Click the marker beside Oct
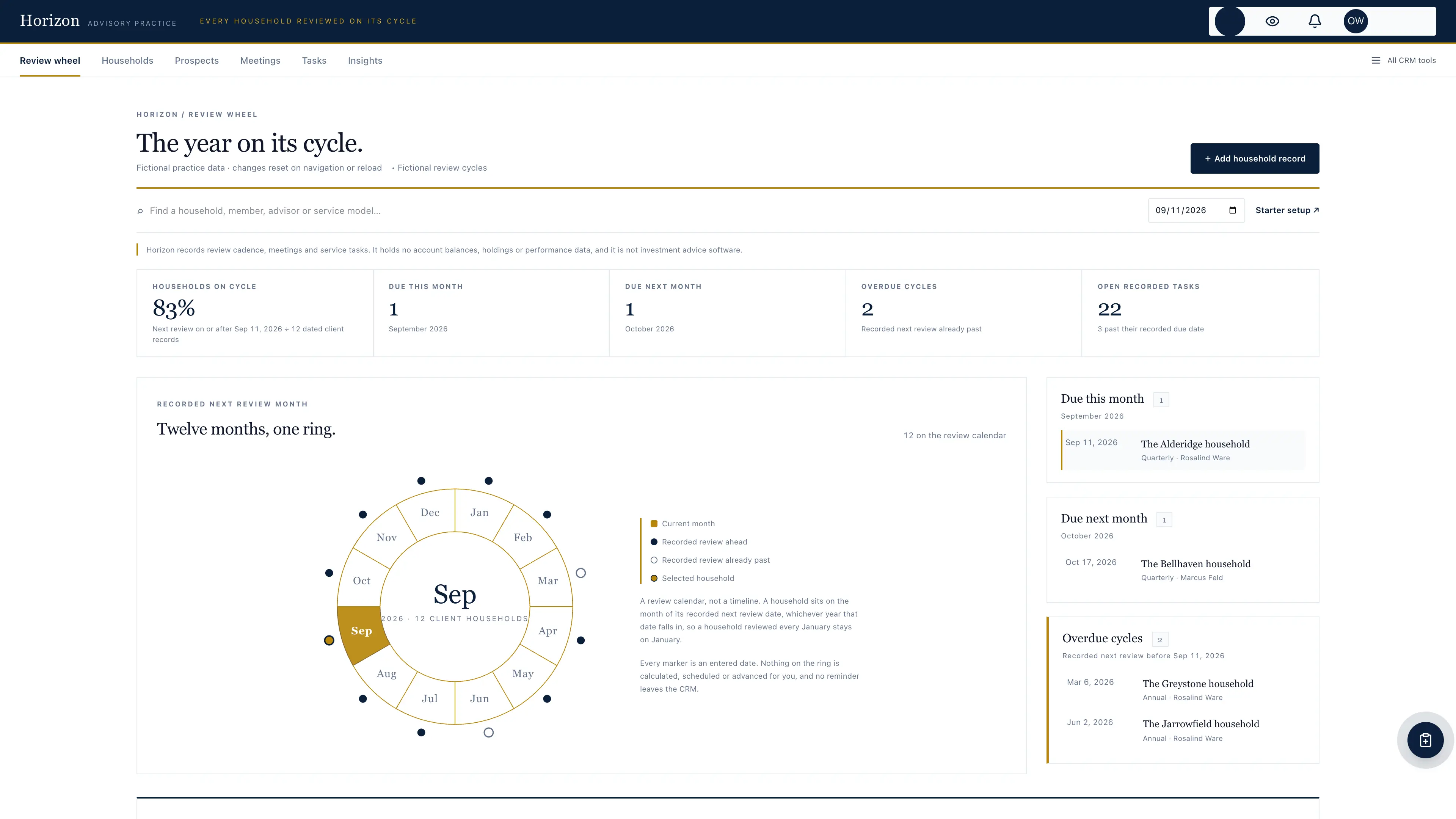This screenshot has width=1456, height=819. 329,573
